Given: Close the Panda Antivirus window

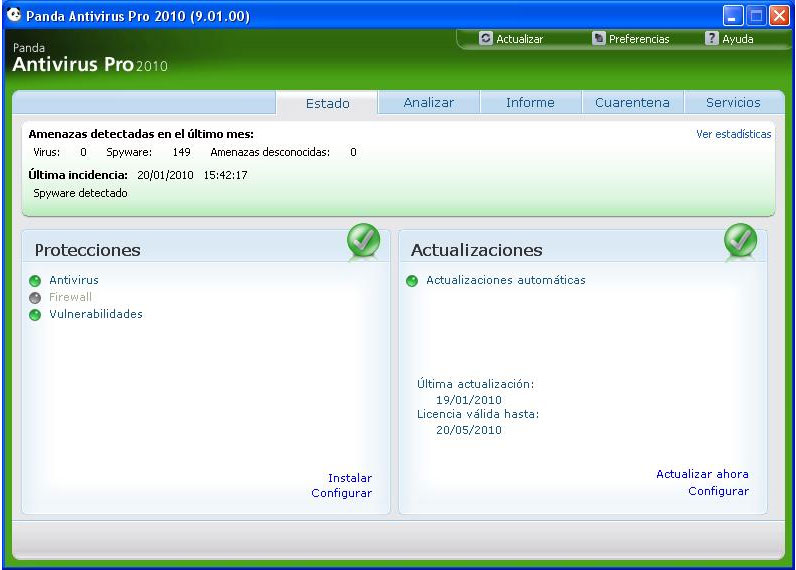Looking at the screenshot, I should click(779, 16).
